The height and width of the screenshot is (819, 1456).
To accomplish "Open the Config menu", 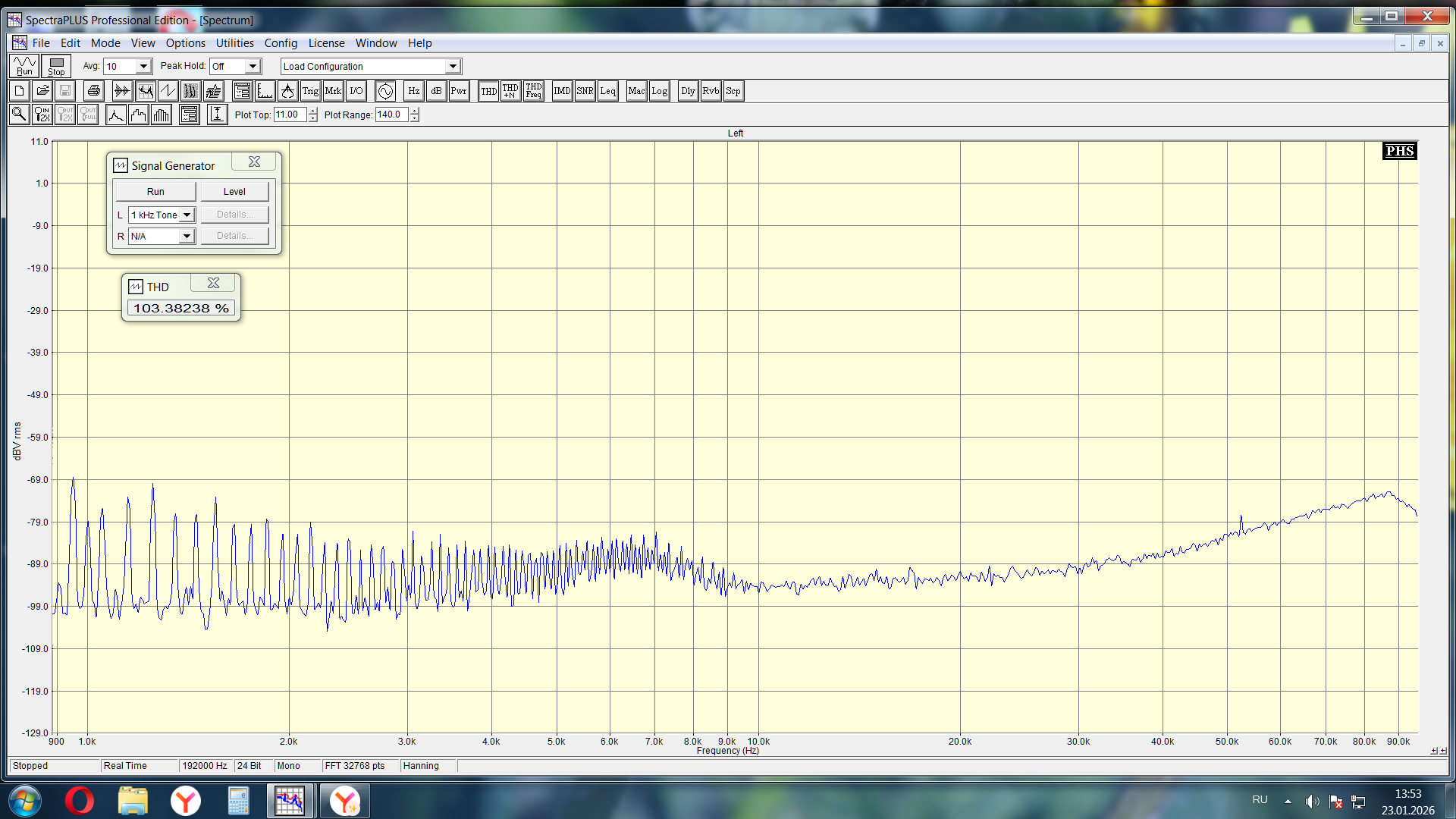I will [x=281, y=43].
